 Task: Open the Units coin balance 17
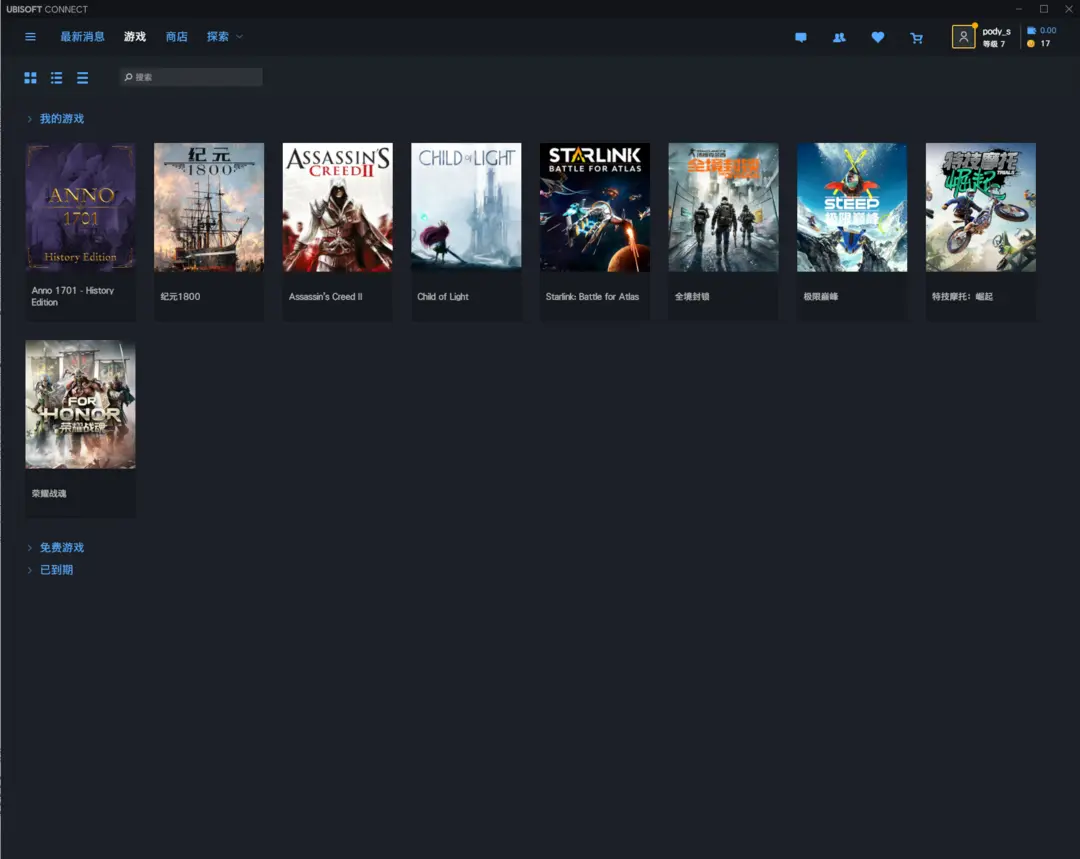point(1039,43)
